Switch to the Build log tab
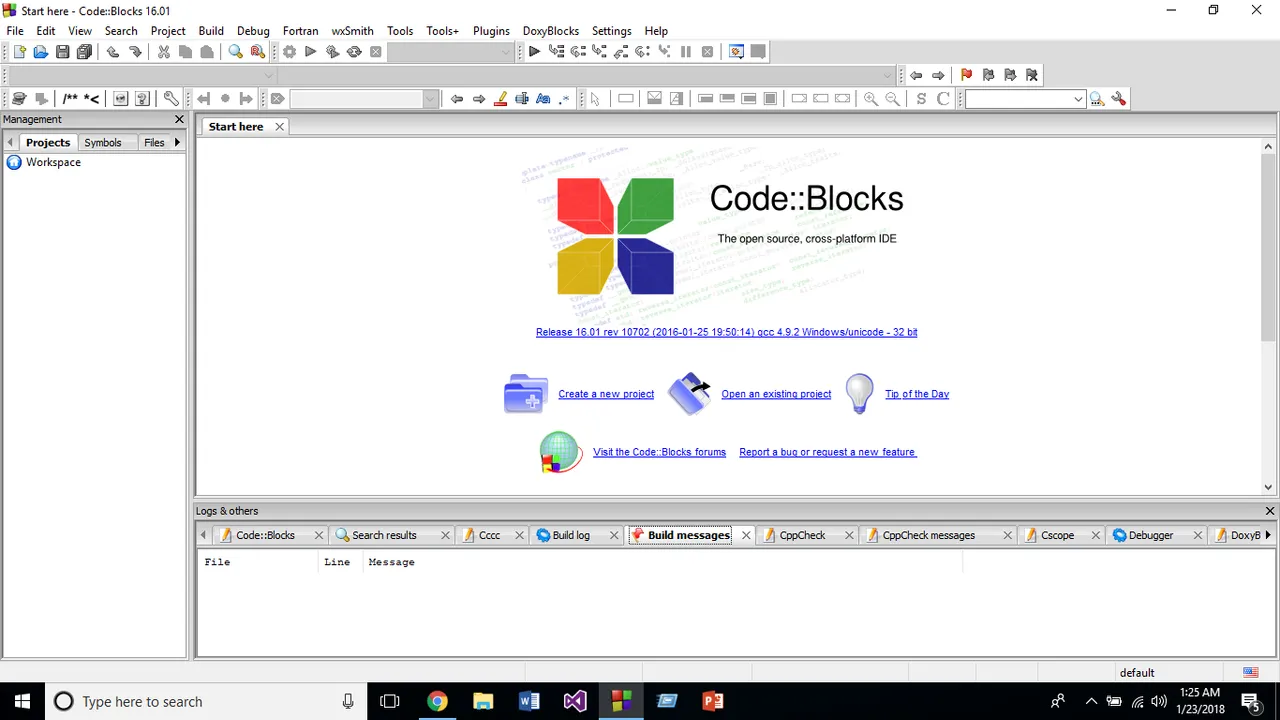Viewport: 1280px width, 720px height. click(571, 535)
